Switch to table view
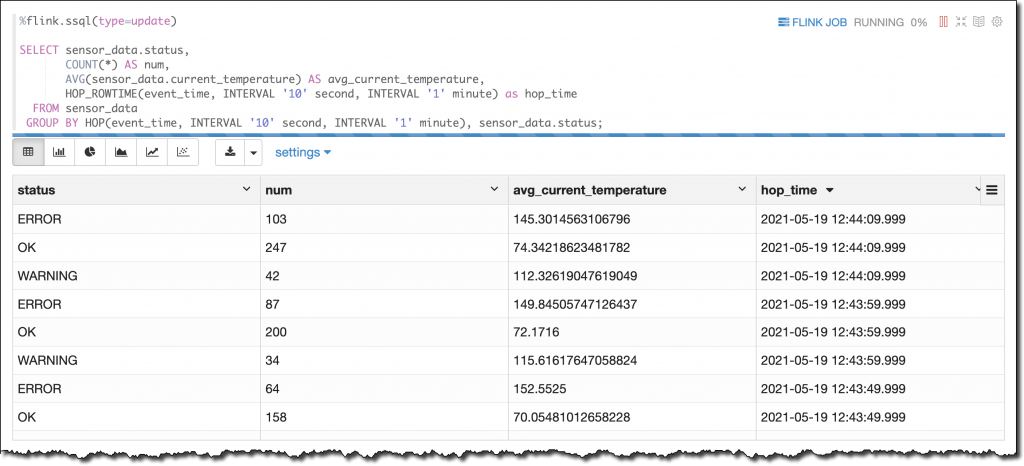 click(x=28, y=152)
